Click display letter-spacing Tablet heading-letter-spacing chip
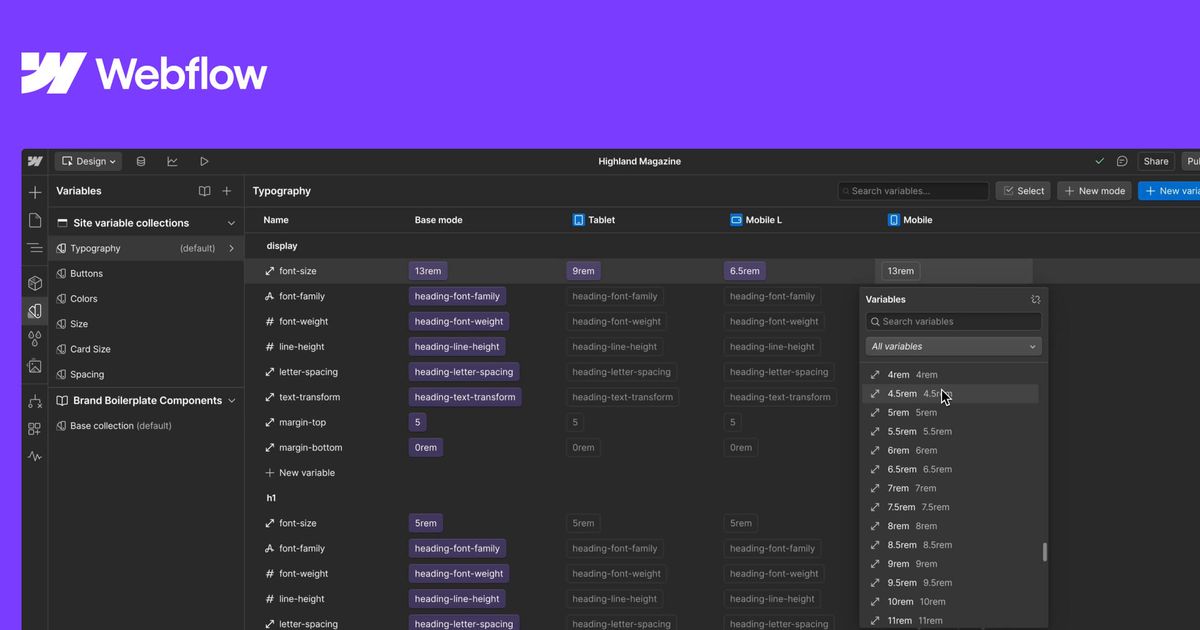Viewport: 1200px width, 630px height. pyautogui.click(x=622, y=372)
